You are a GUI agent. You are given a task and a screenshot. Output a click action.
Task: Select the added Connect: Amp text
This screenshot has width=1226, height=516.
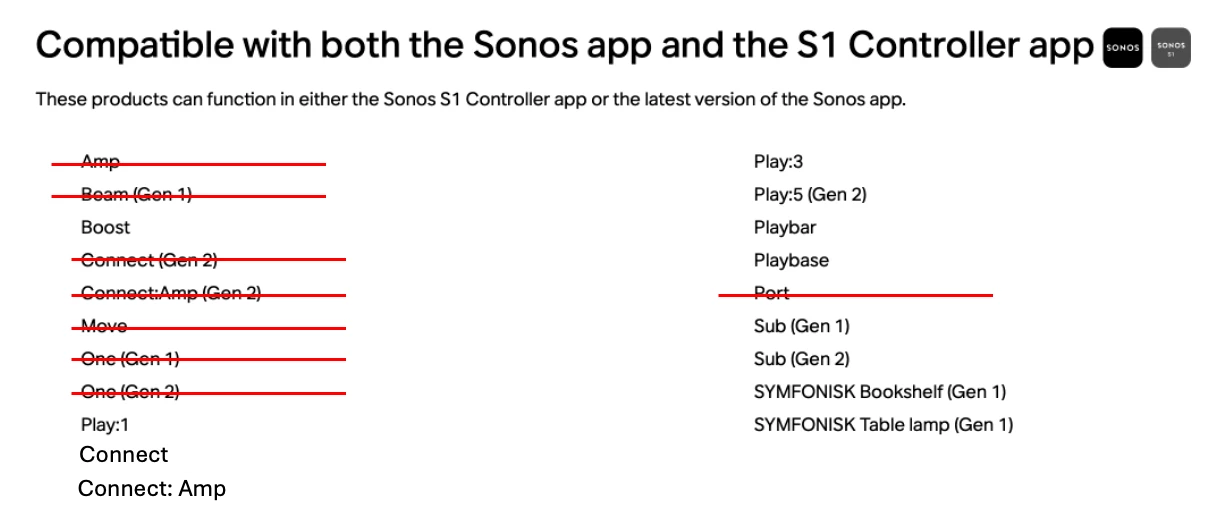[x=152, y=489]
